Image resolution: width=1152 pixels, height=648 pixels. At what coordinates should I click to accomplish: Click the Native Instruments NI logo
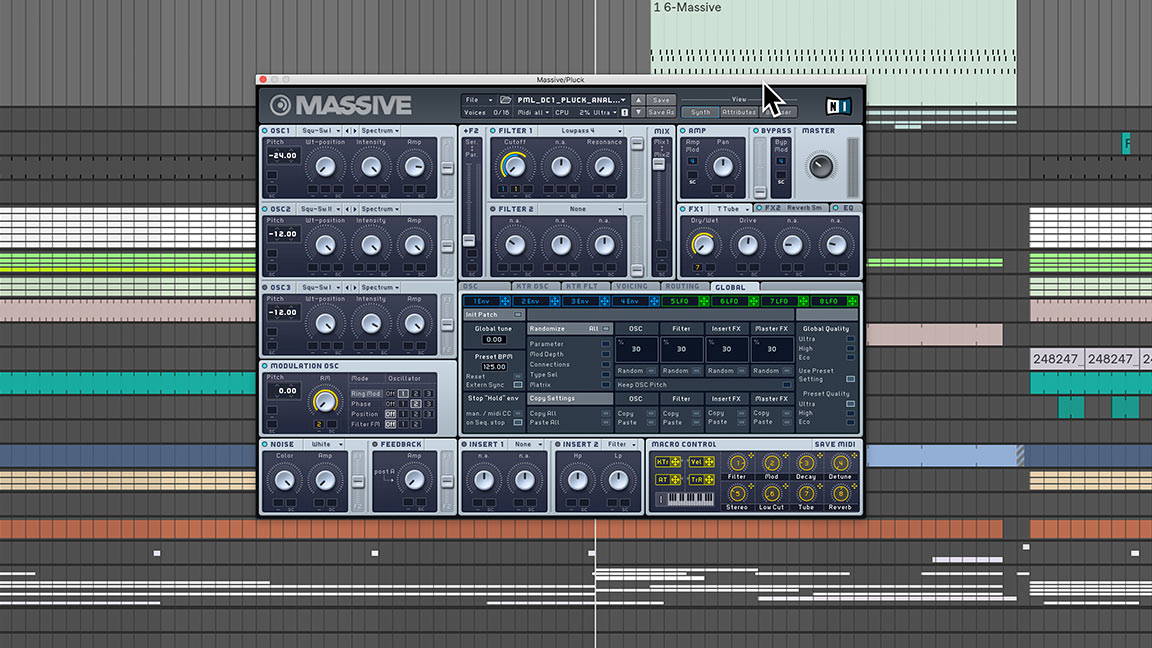pos(838,107)
